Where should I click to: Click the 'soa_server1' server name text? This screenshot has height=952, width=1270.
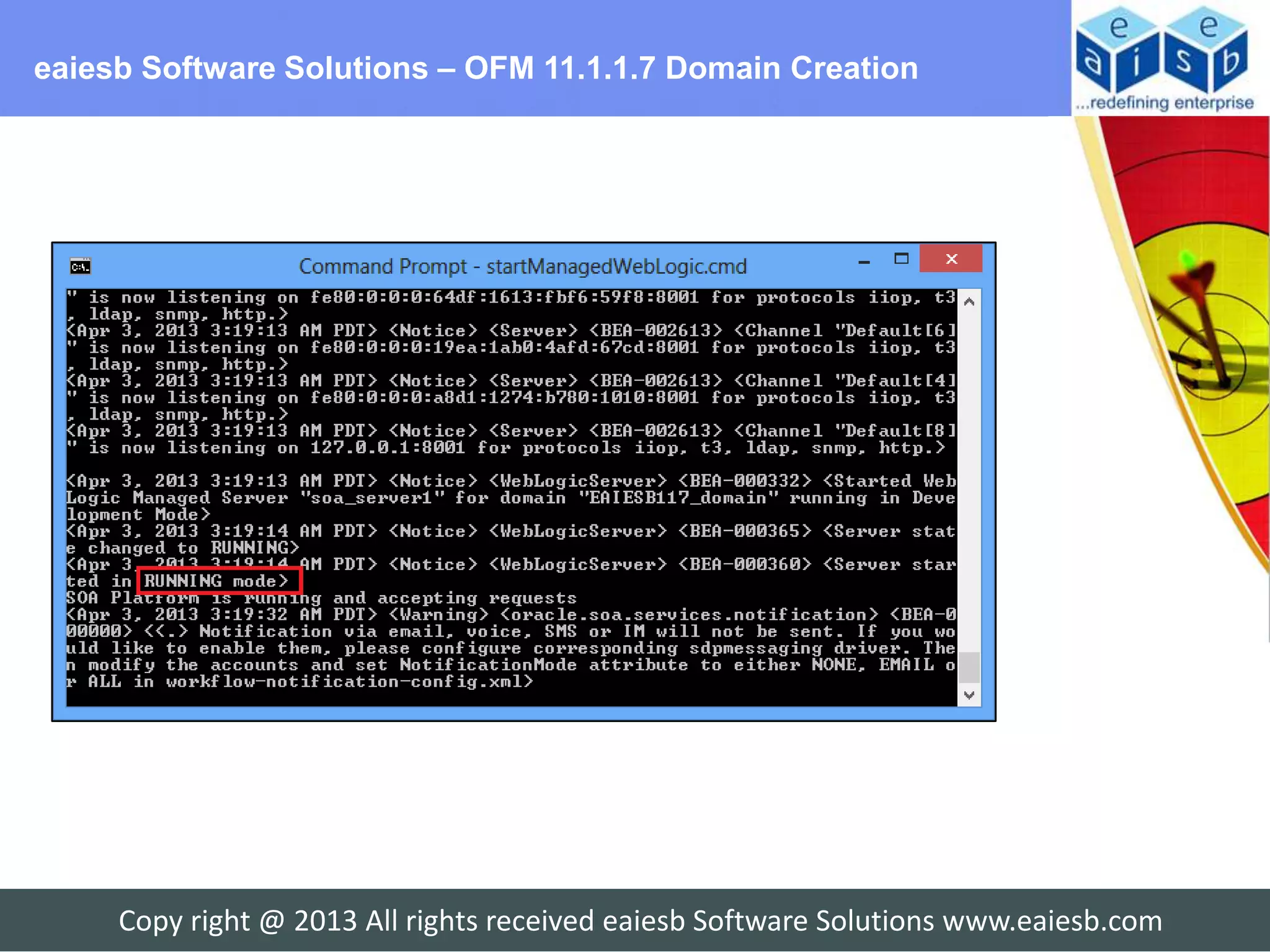coord(372,498)
